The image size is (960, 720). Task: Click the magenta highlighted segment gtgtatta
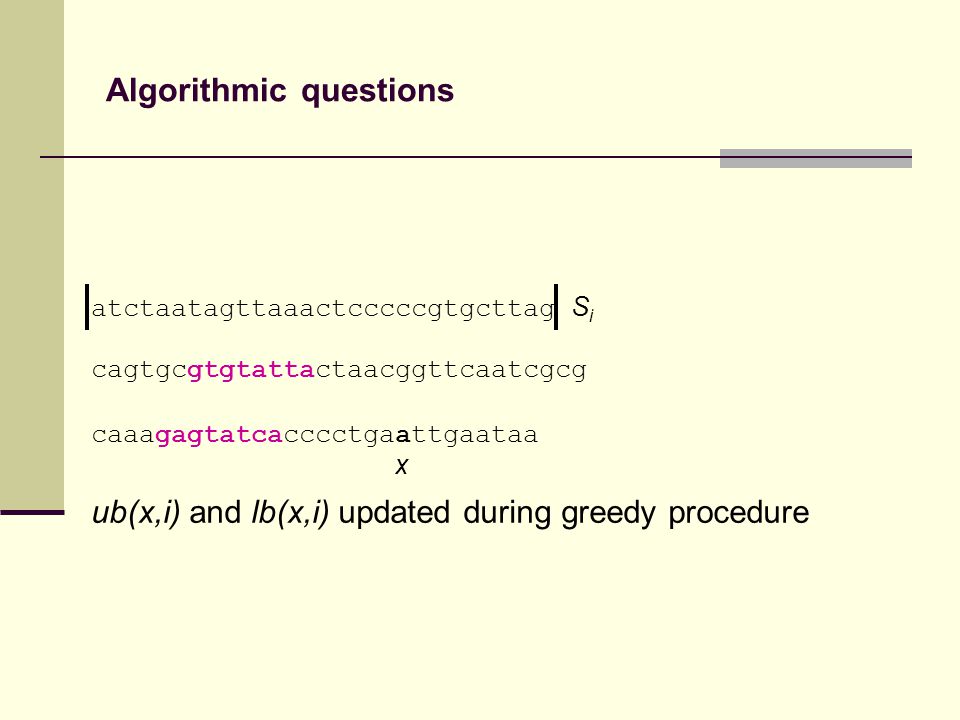(251, 370)
